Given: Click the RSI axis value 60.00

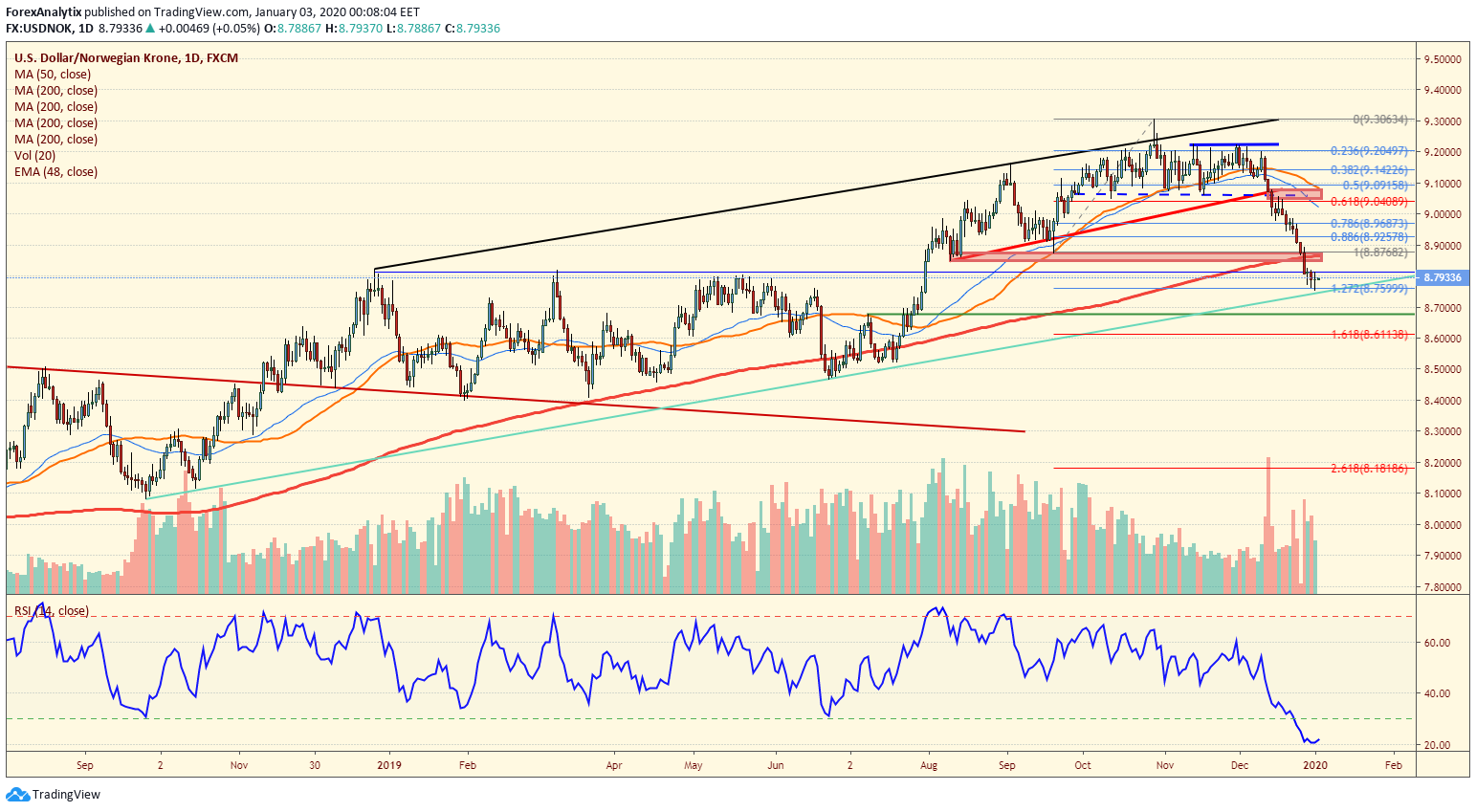Looking at the screenshot, I should pos(1439,643).
